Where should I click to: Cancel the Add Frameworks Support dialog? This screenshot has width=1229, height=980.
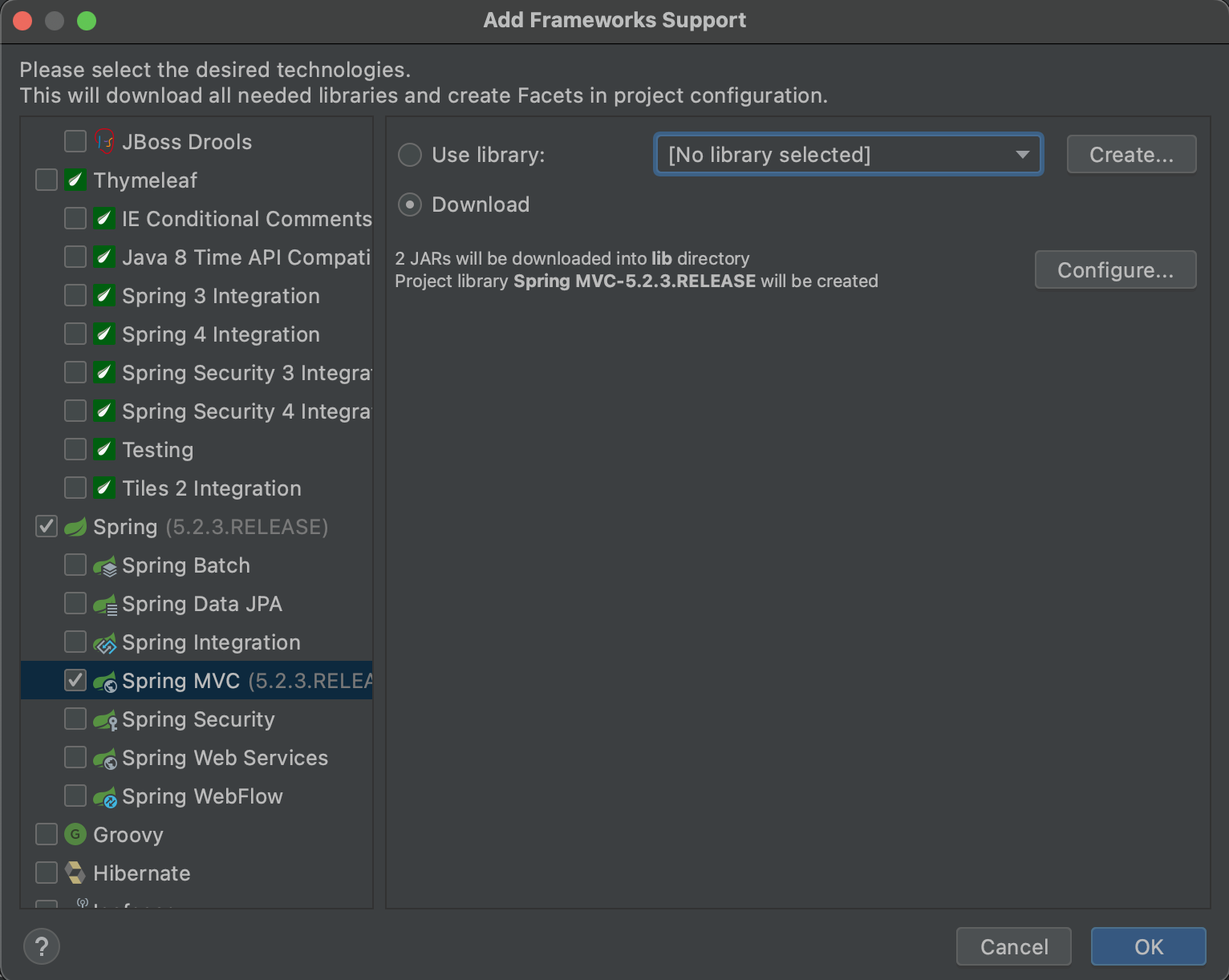(x=1014, y=947)
